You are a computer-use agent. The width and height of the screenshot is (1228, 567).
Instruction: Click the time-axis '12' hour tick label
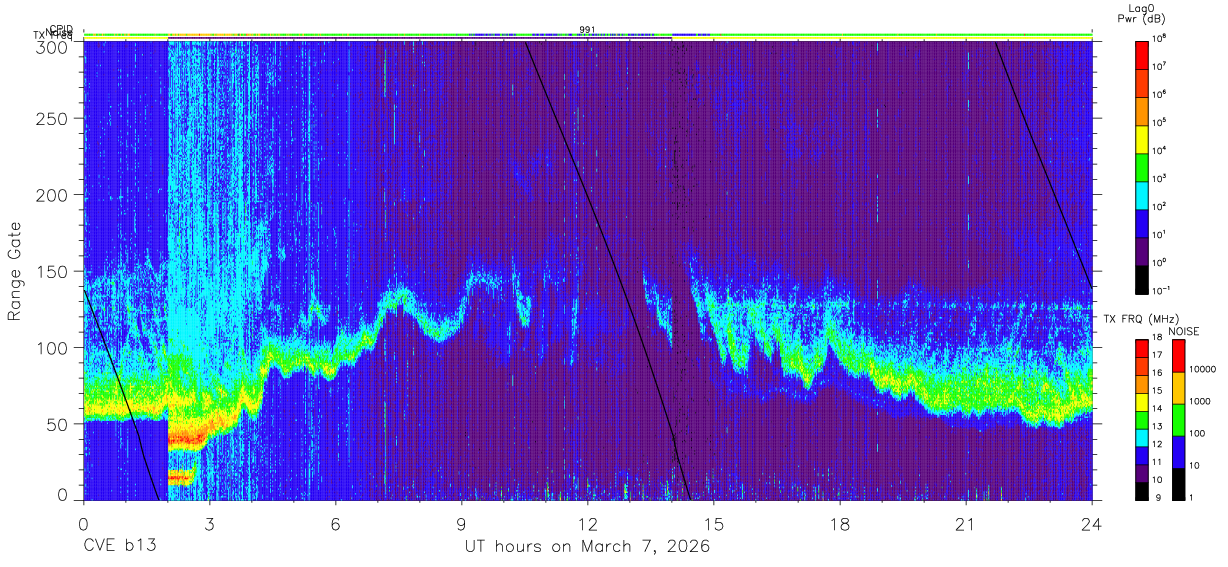point(587,525)
